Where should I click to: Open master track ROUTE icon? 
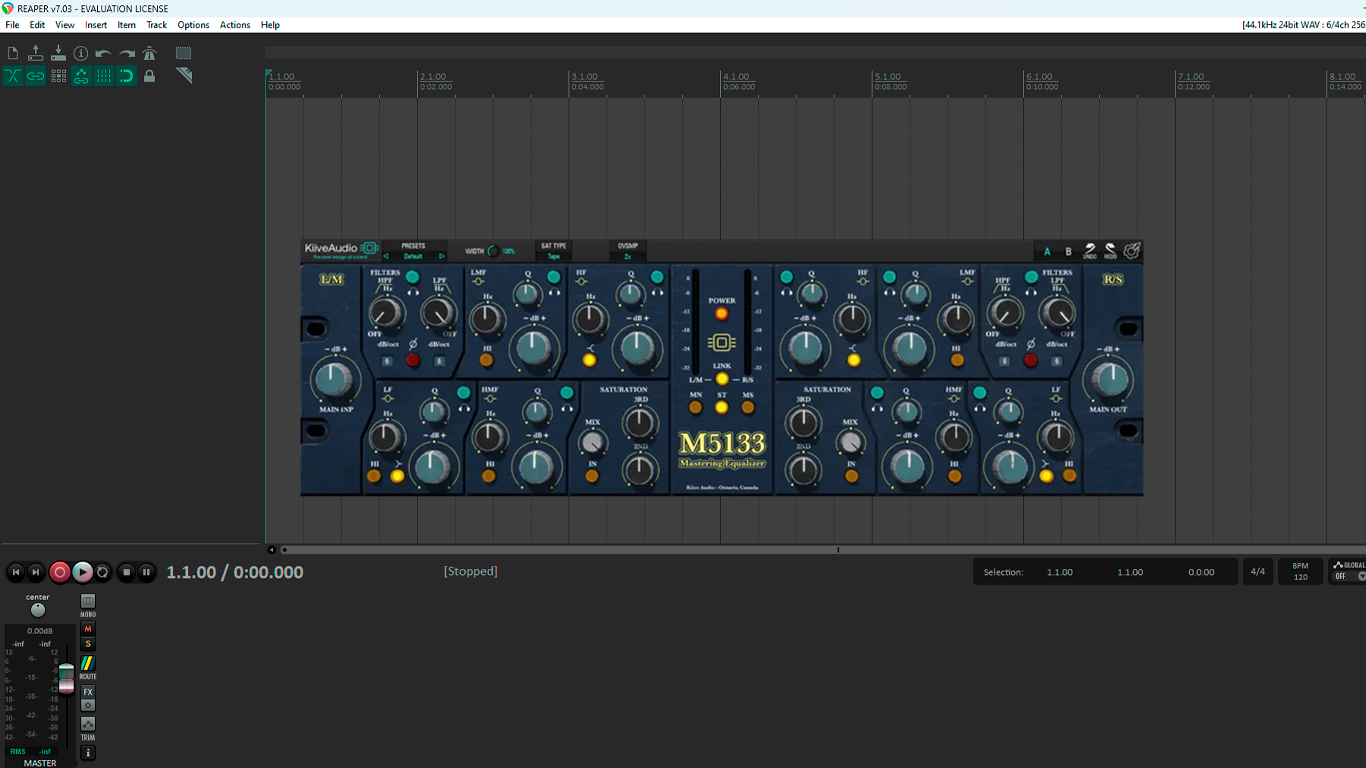coord(88,663)
